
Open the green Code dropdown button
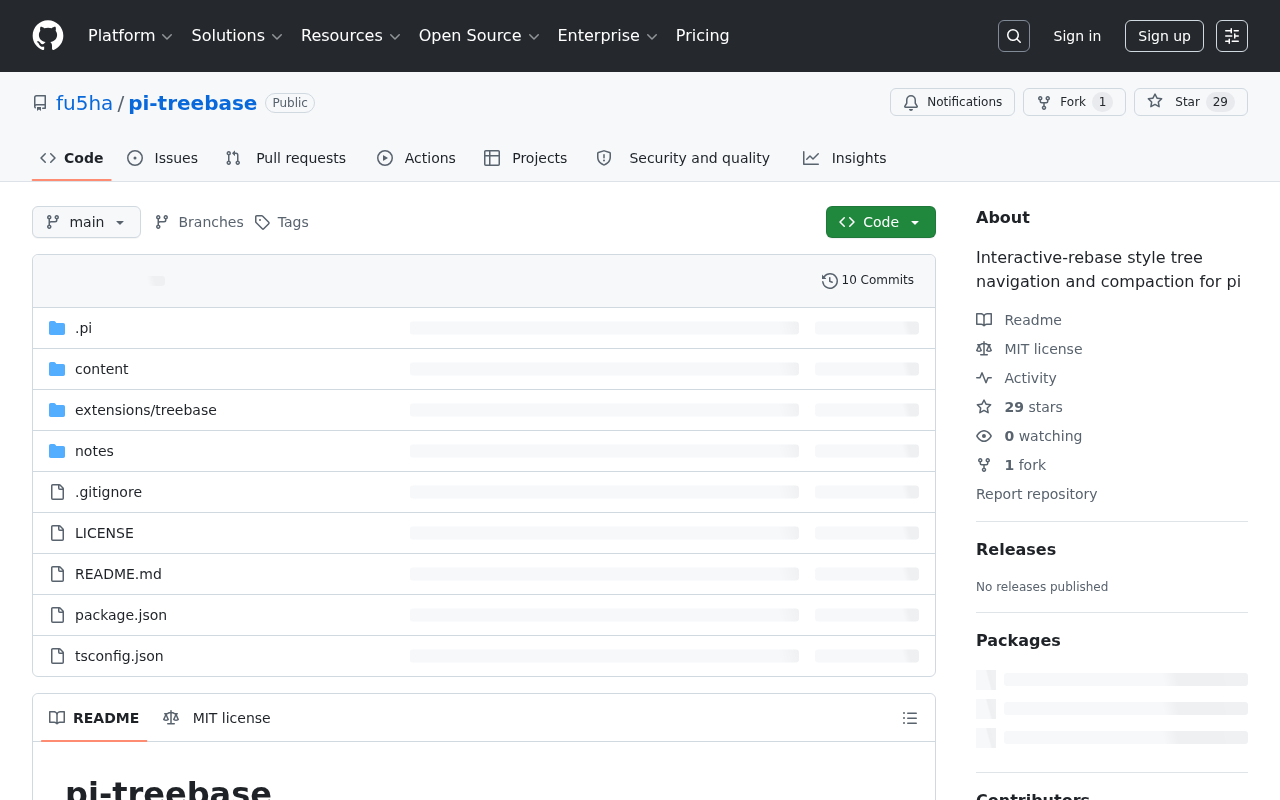(881, 222)
